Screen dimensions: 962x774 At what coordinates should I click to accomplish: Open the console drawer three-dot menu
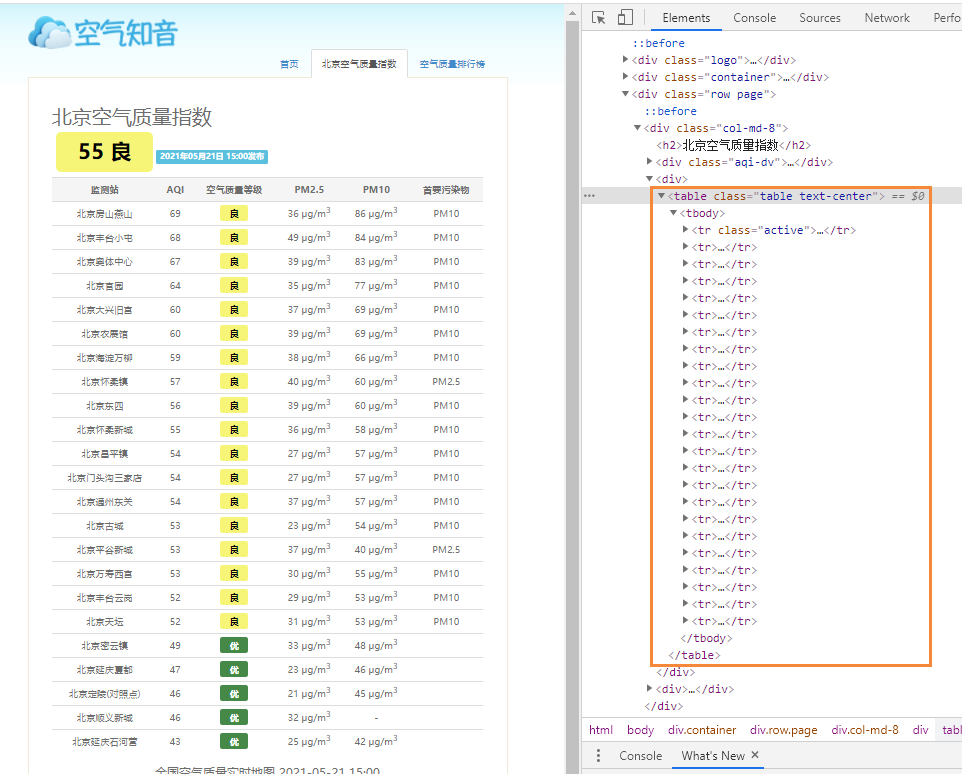598,756
